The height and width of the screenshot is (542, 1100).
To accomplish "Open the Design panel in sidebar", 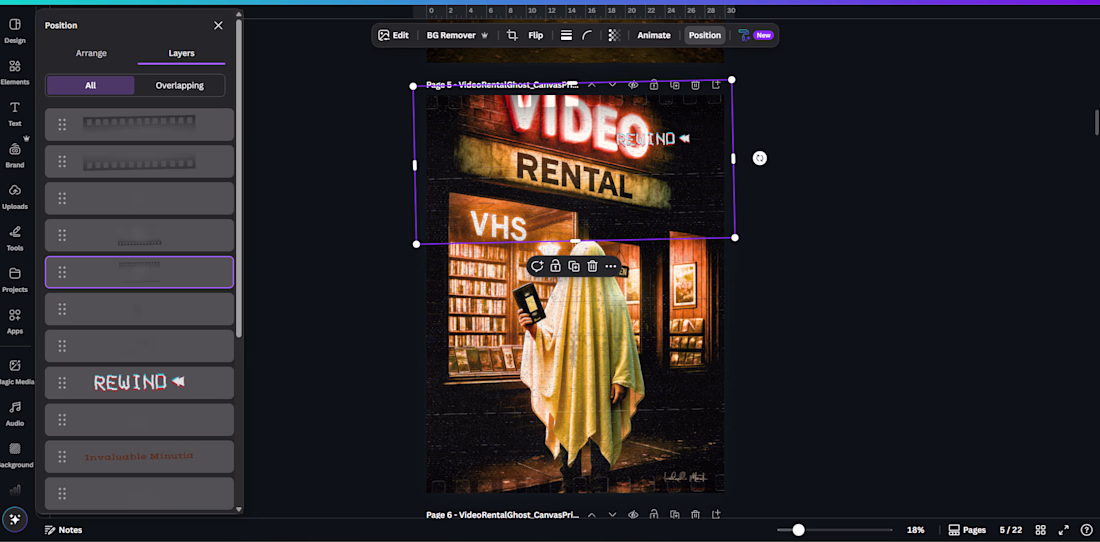I will (x=15, y=31).
